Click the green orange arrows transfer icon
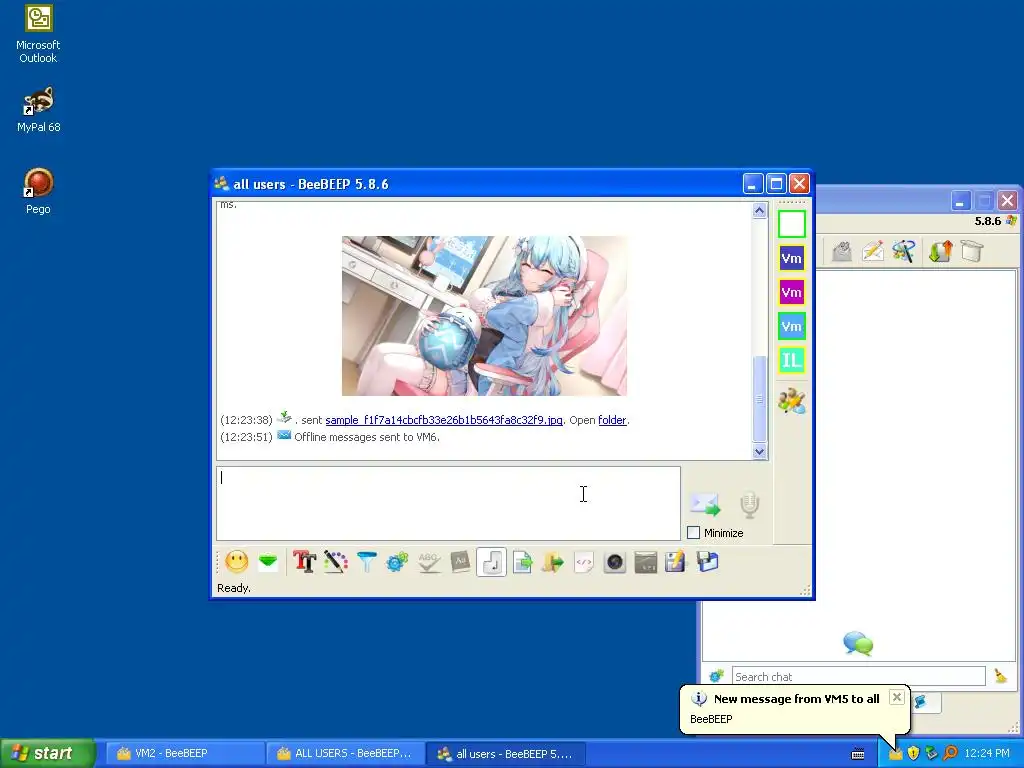The height and width of the screenshot is (768, 1024). [940, 251]
